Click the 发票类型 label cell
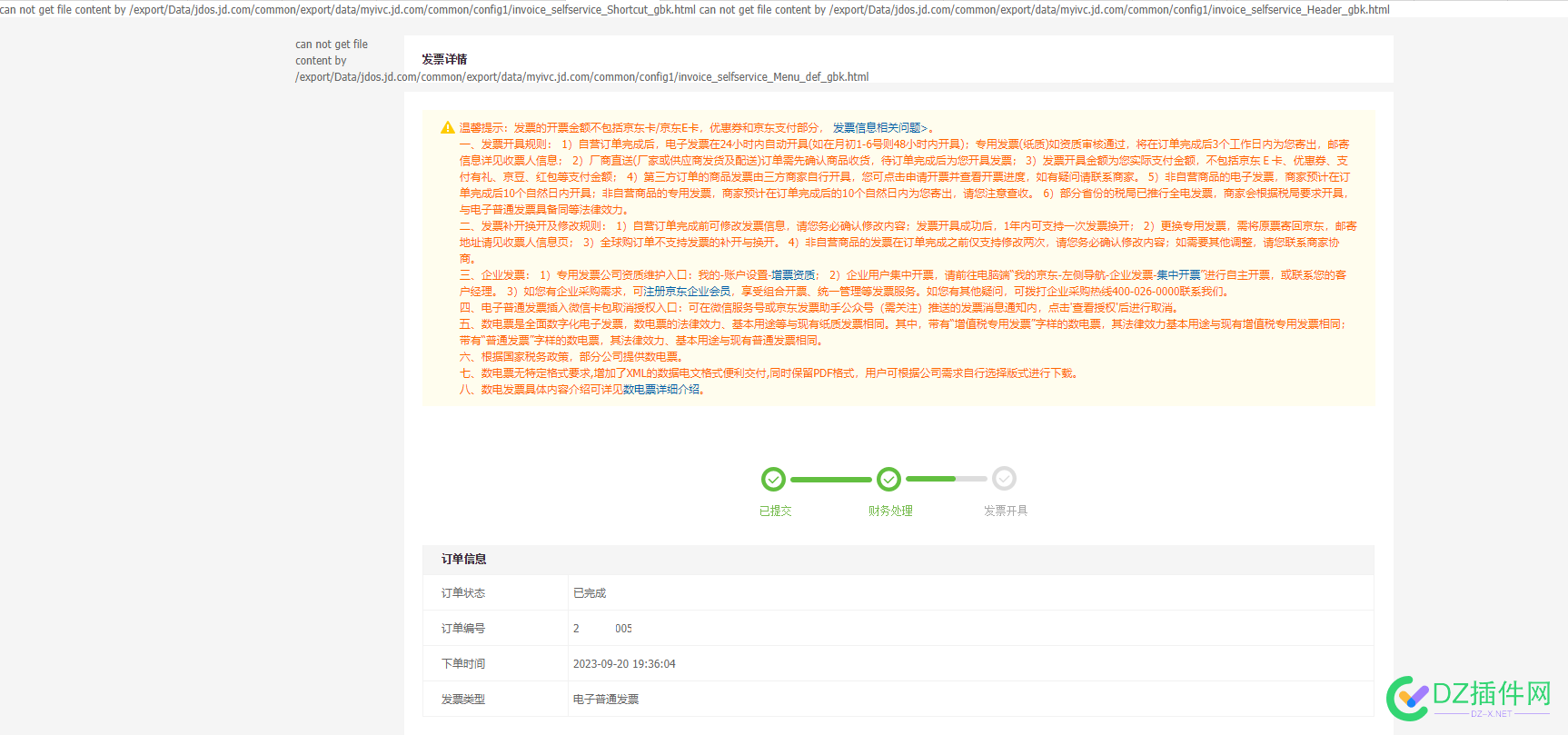1568x735 pixels. (x=496, y=699)
